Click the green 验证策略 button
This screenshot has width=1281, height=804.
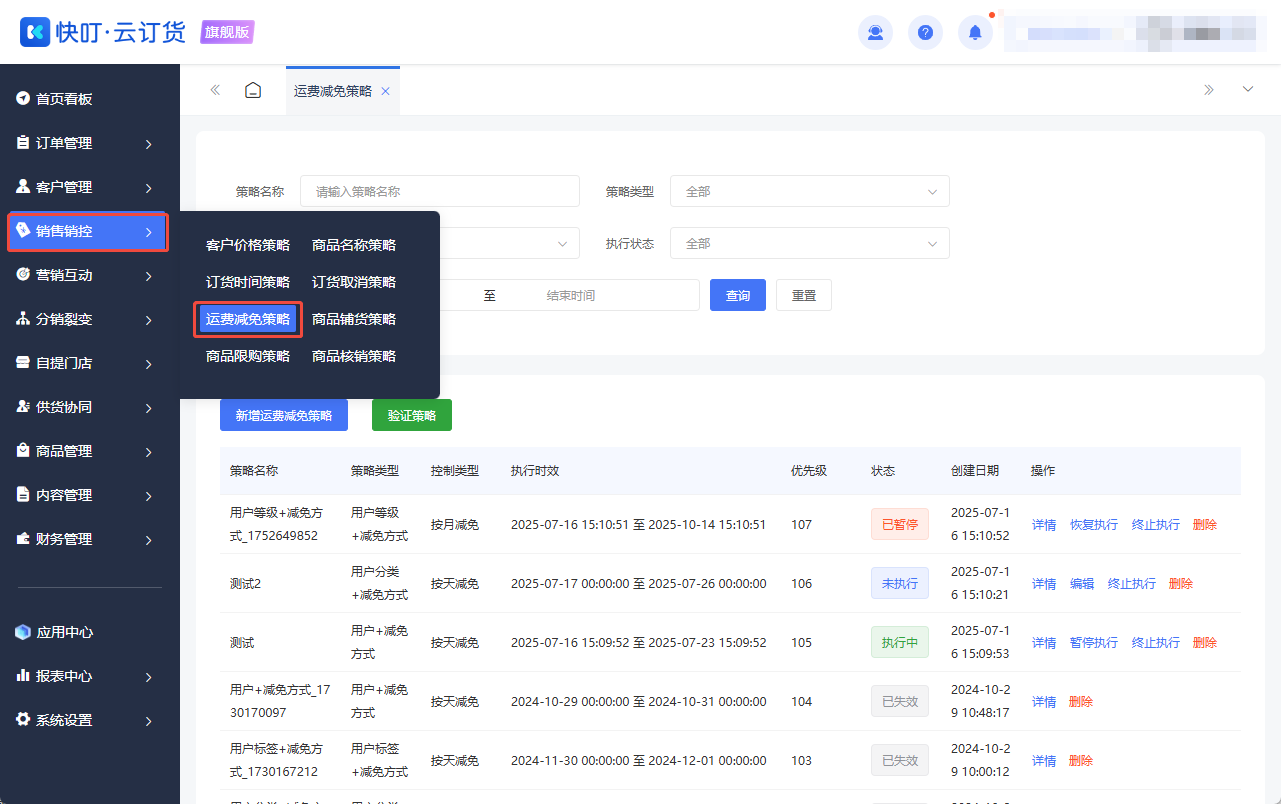tap(412, 415)
